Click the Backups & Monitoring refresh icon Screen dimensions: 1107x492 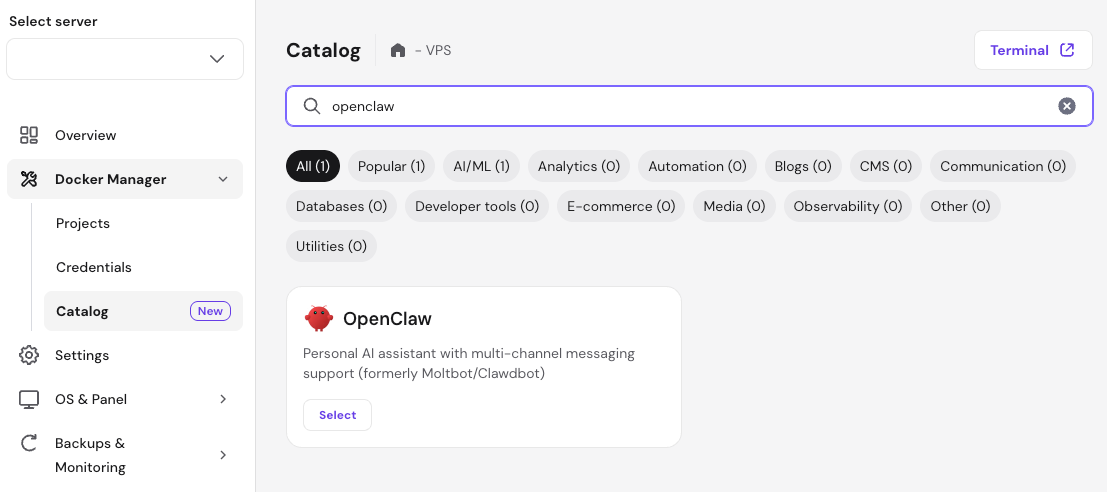tap(29, 443)
